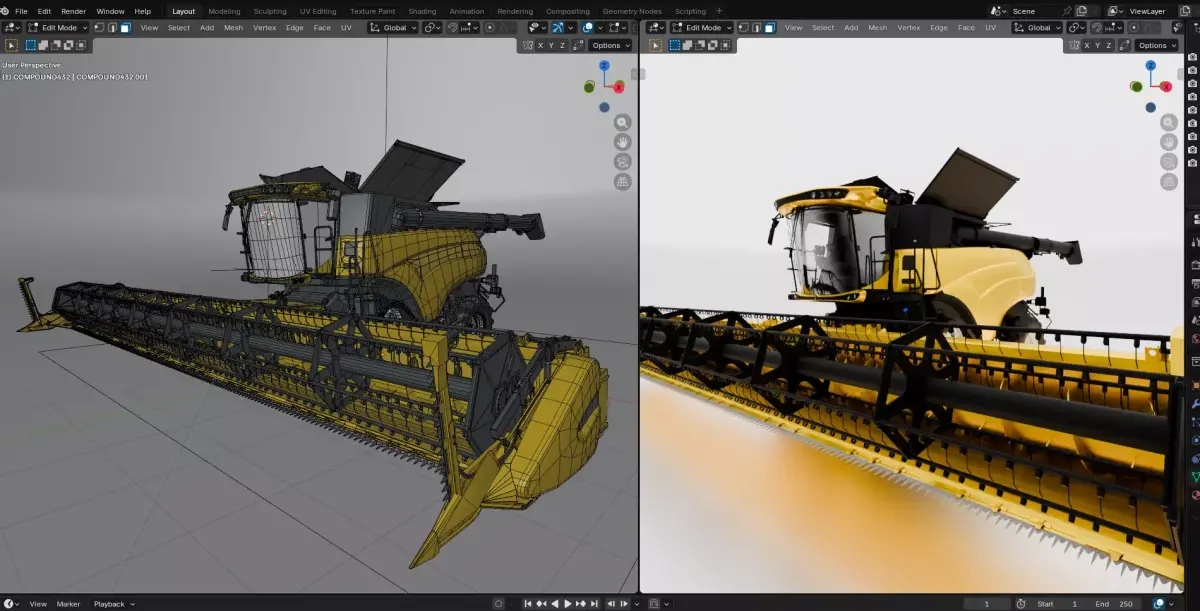This screenshot has width=1200, height=611.
Task: Open Edit Mode dropdown in right viewport
Action: [703, 28]
